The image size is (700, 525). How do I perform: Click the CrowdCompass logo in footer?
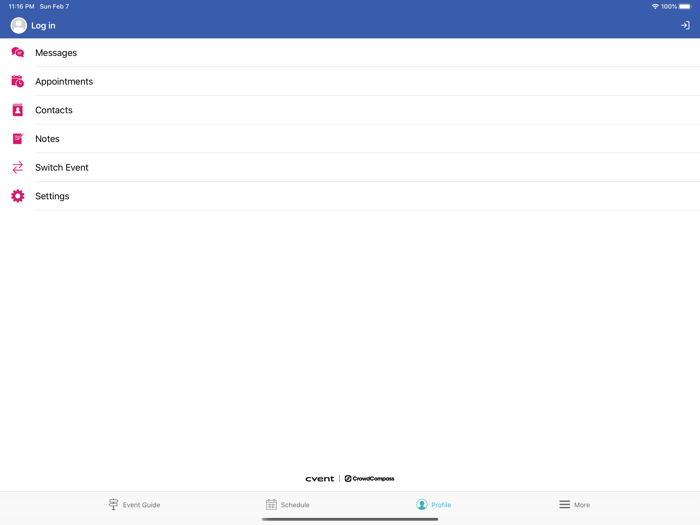point(369,479)
